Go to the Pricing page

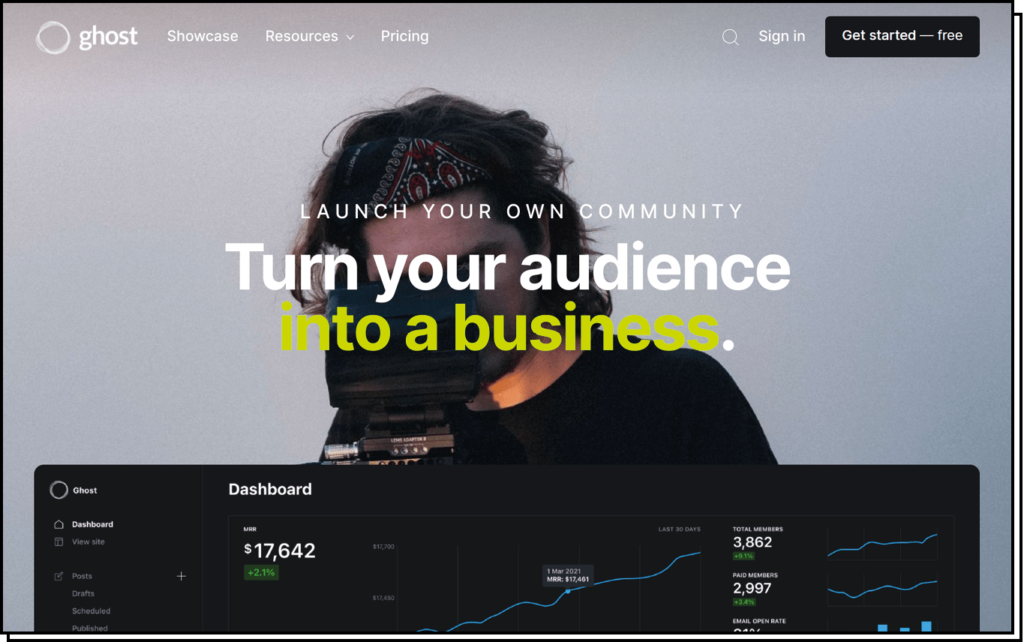[x=405, y=36]
